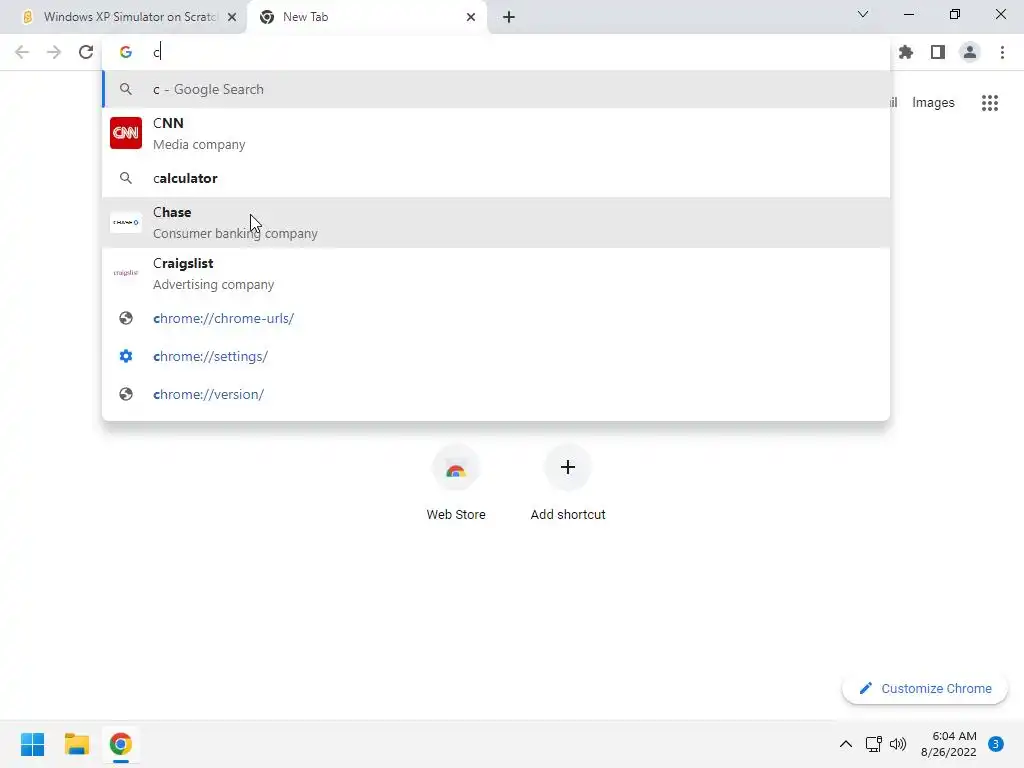Image resolution: width=1024 pixels, height=768 pixels.
Task: Open the profile avatar icon
Action: (x=970, y=52)
